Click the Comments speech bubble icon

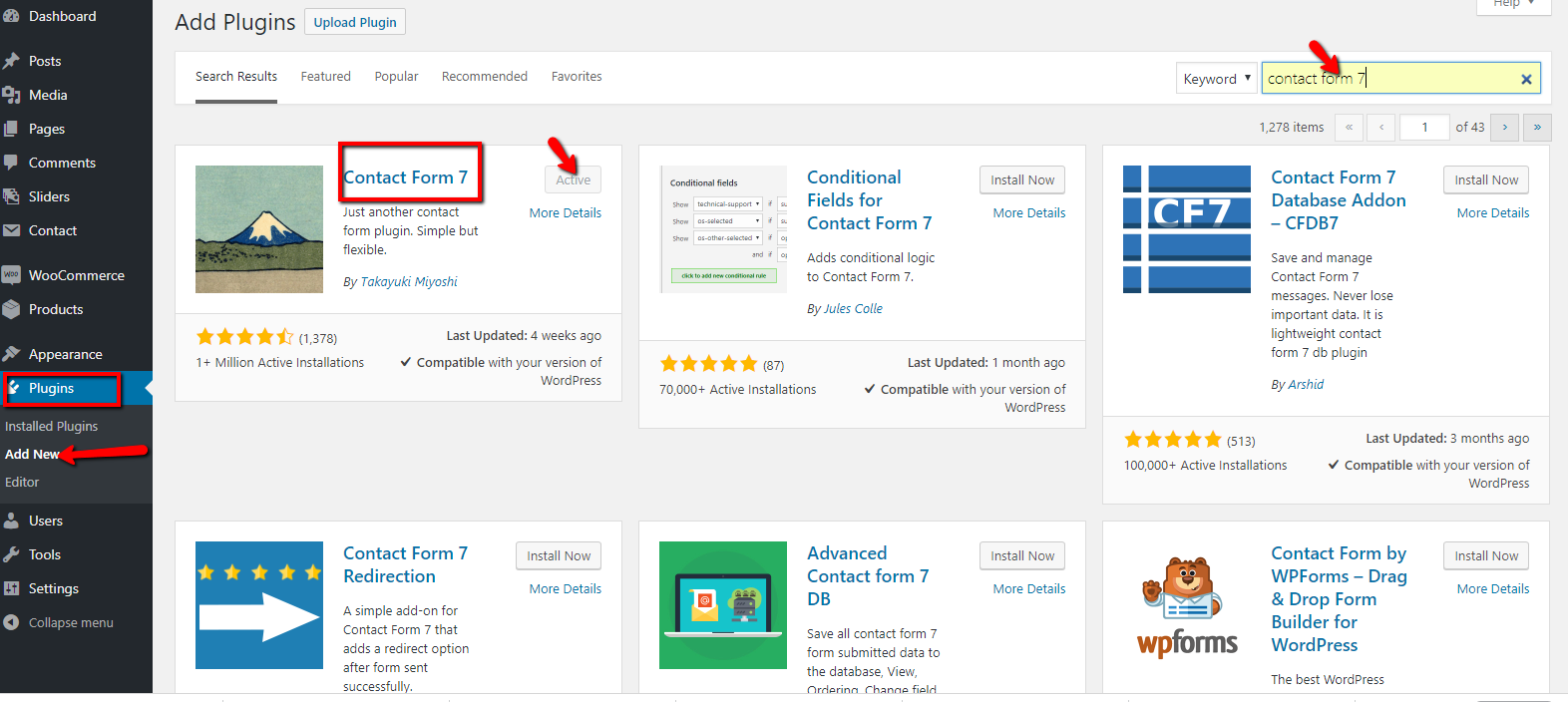pos(11,163)
